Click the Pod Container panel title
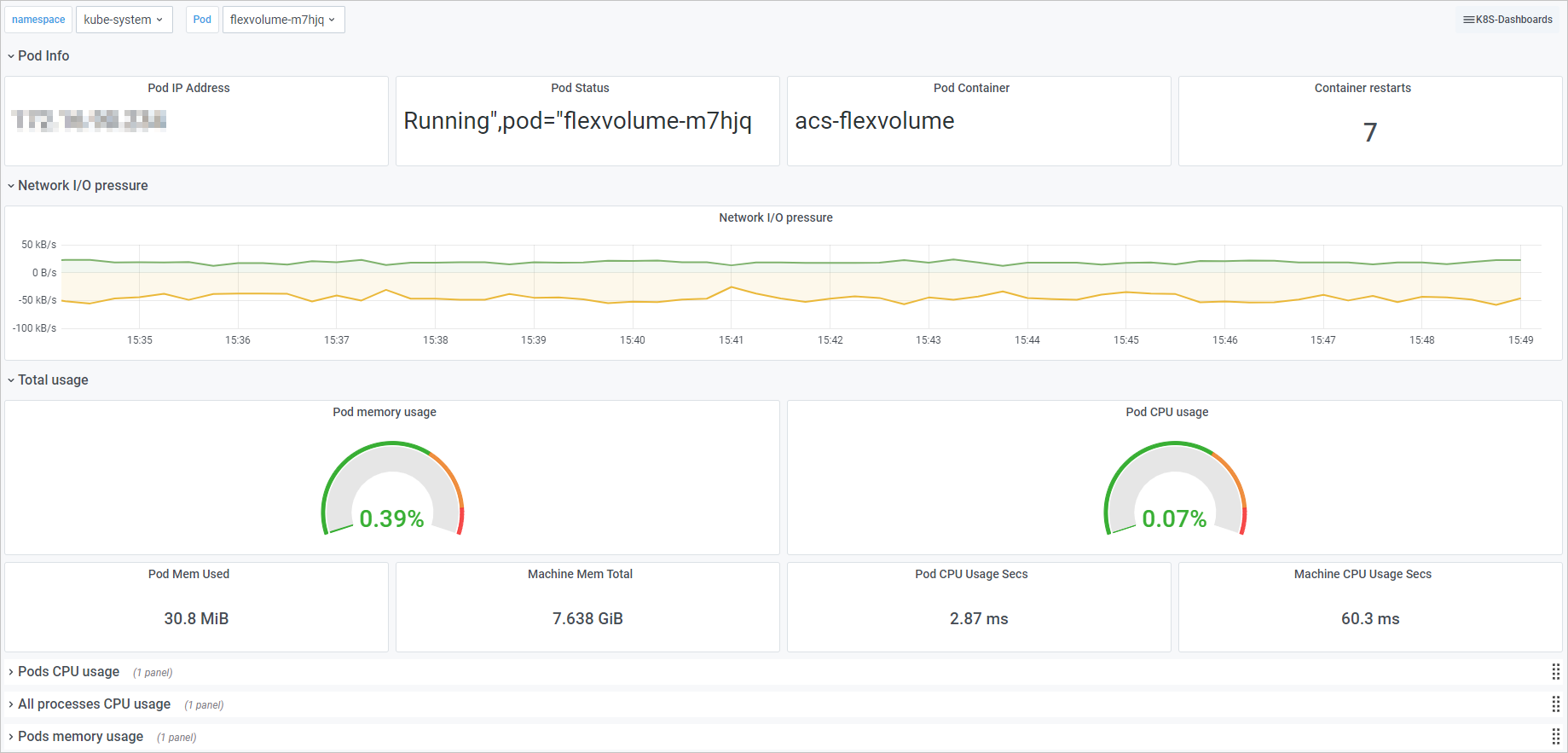 coord(971,88)
